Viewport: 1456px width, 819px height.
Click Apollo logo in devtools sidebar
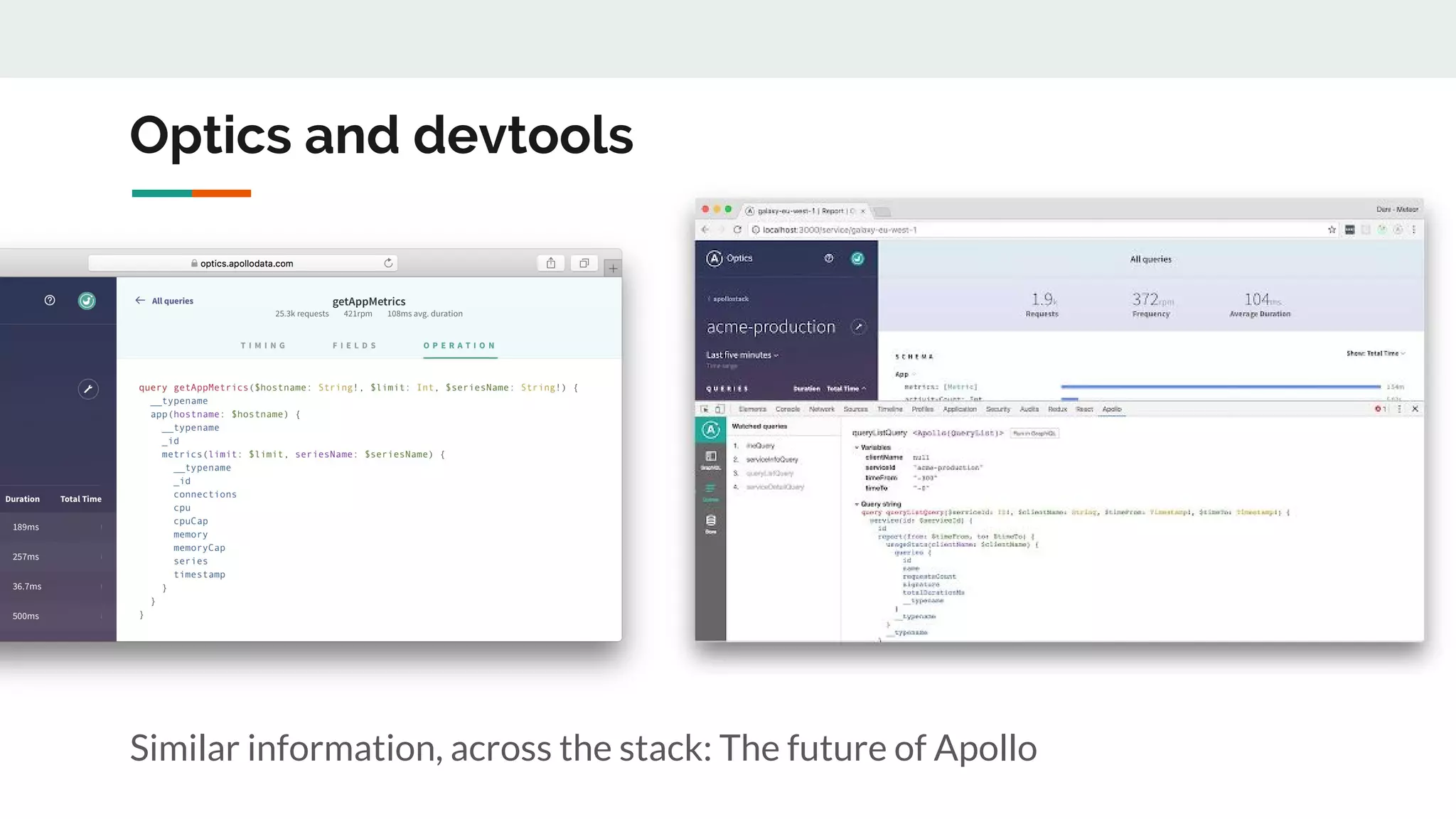click(710, 429)
